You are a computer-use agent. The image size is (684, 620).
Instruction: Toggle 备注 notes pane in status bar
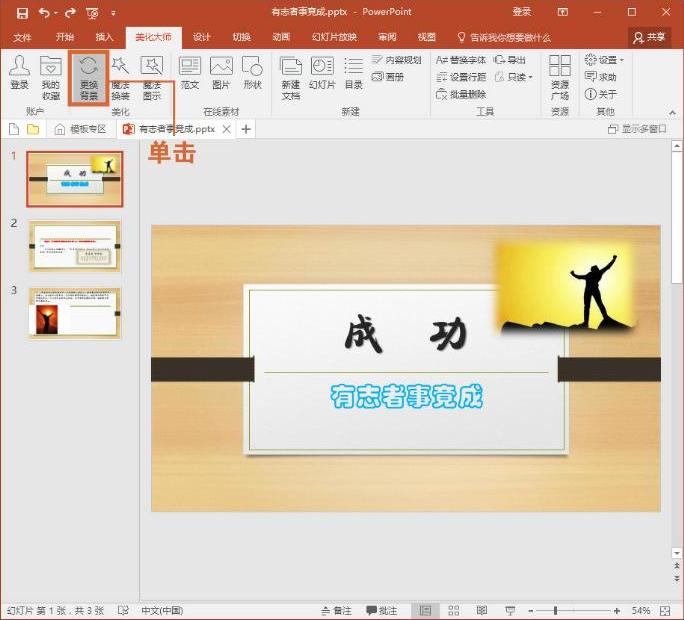pyautogui.click(x=336, y=610)
